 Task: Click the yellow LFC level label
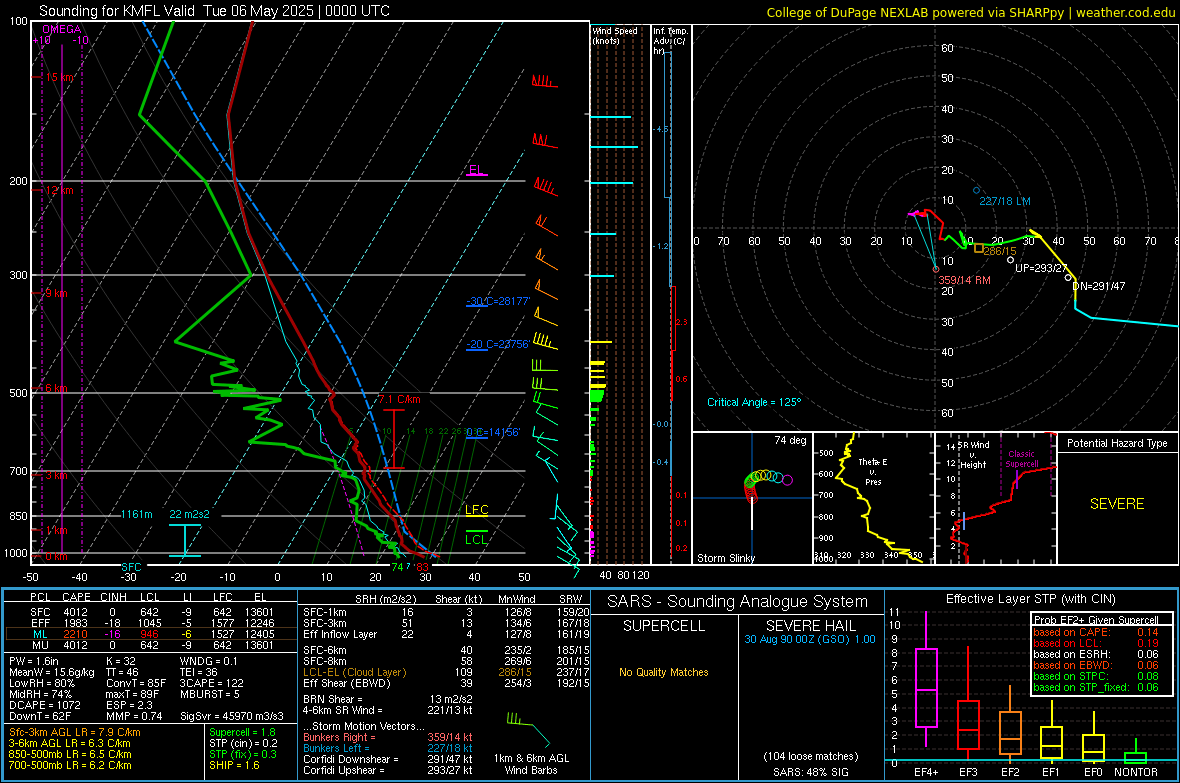477,510
